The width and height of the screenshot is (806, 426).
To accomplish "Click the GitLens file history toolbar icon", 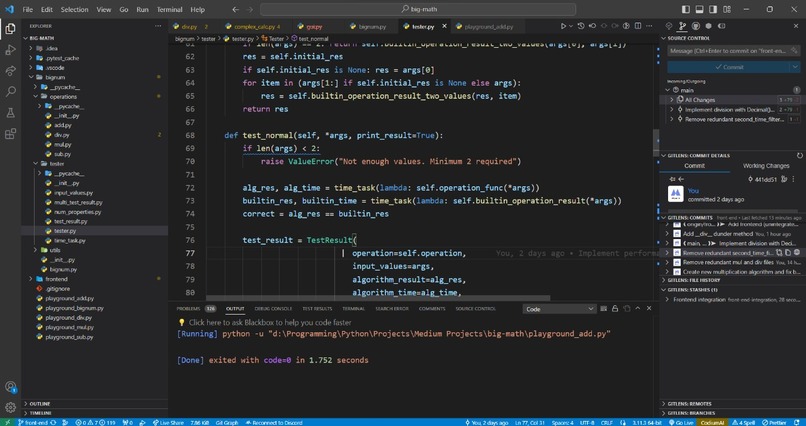I will point(581,26).
